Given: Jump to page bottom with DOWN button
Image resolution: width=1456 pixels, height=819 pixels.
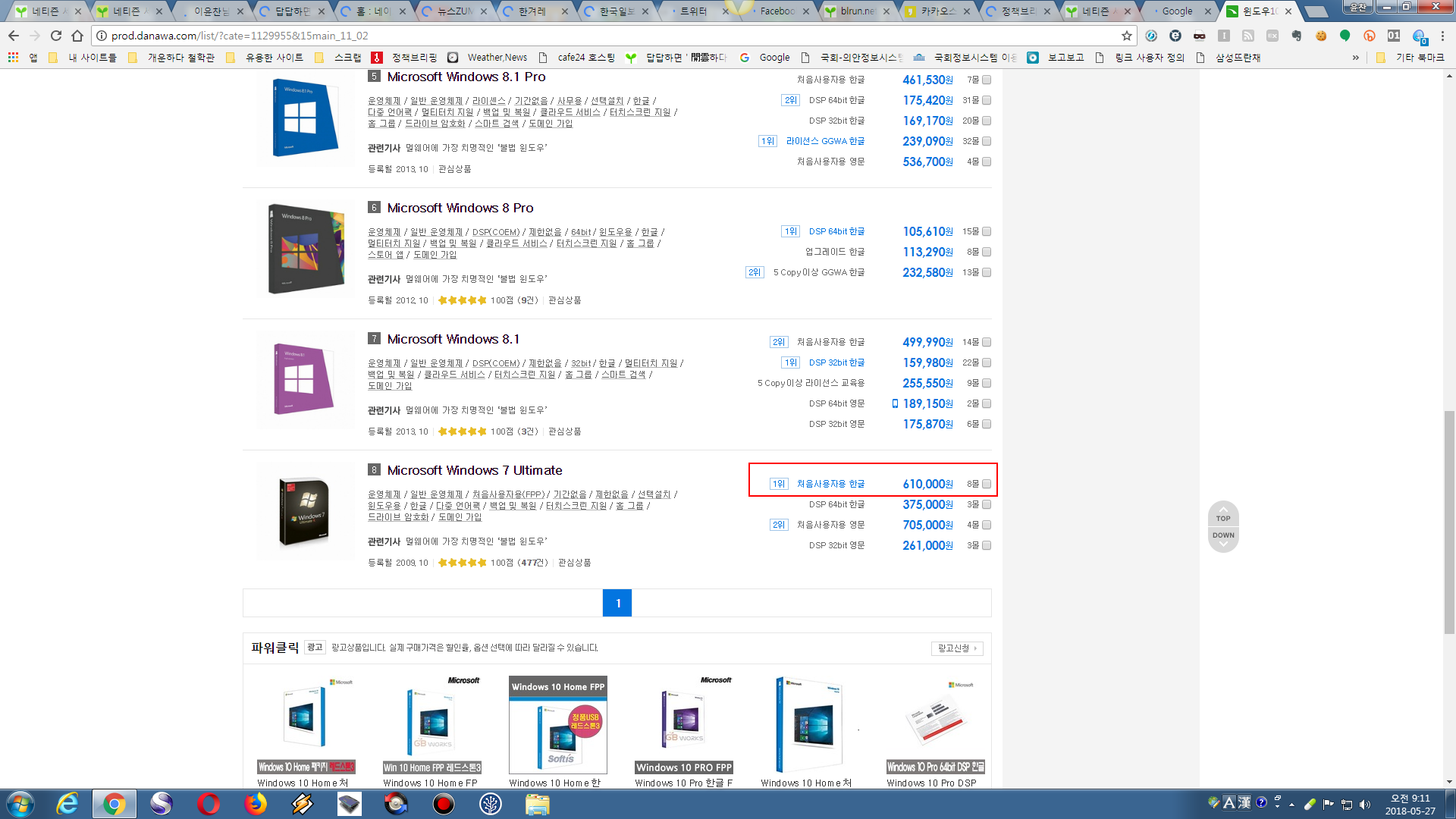Looking at the screenshot, I should click(1223, 539).
